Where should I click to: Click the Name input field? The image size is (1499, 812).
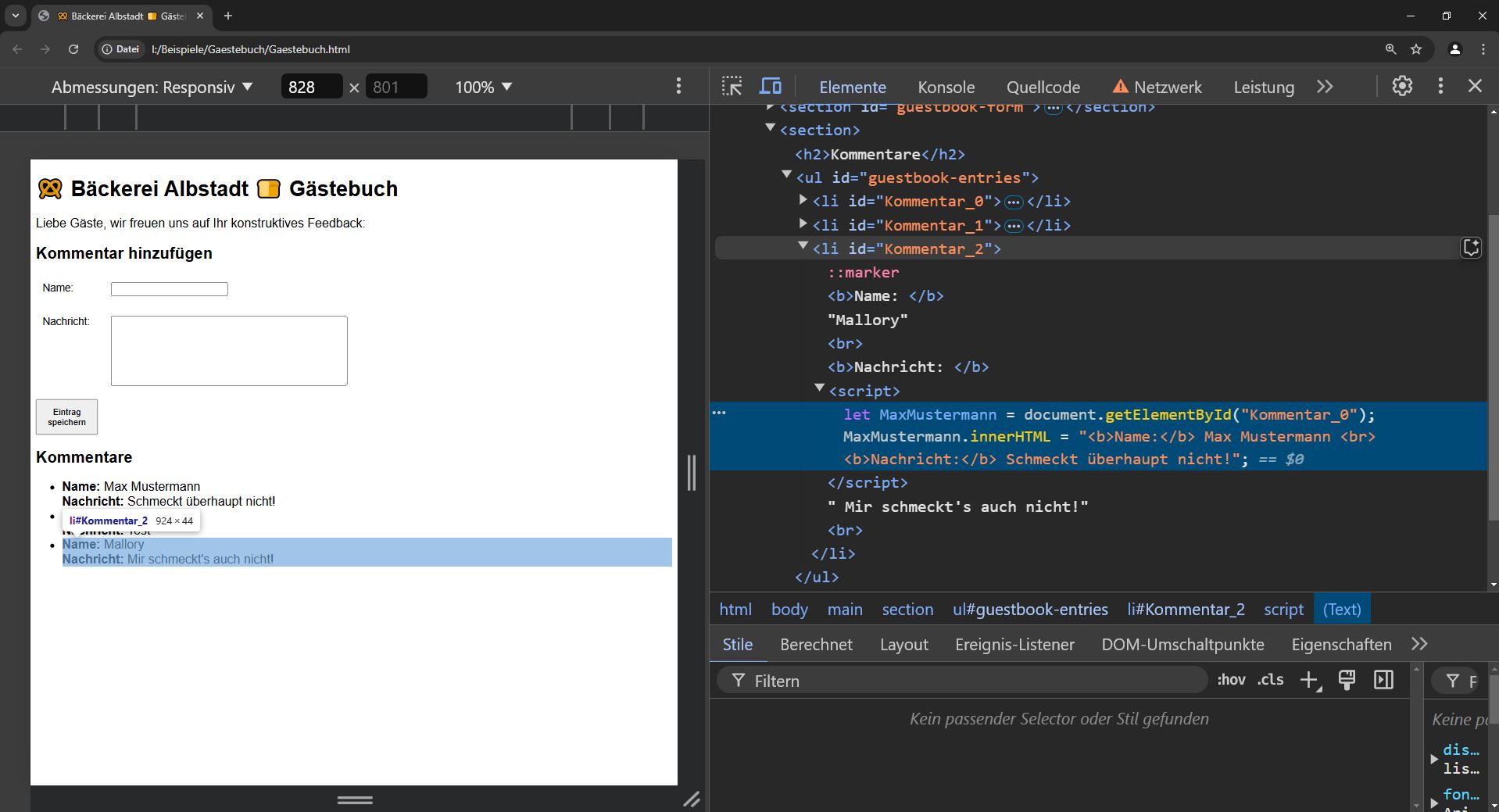pos(169,289)
